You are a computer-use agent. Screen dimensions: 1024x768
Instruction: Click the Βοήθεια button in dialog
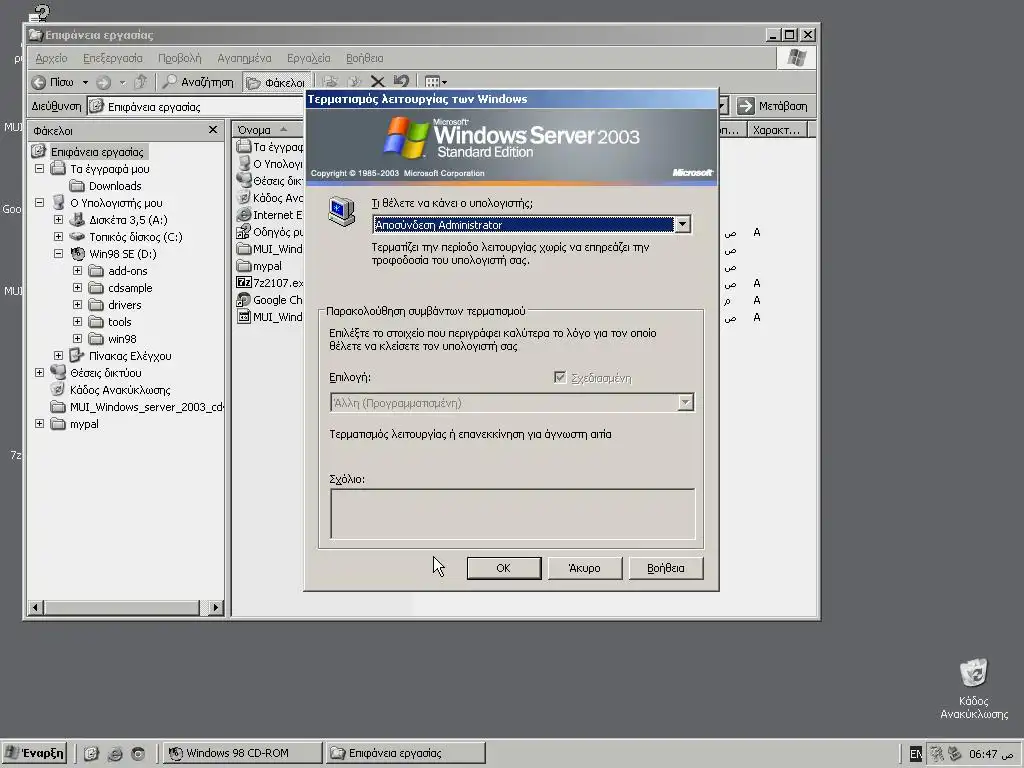tap(665, 568)
